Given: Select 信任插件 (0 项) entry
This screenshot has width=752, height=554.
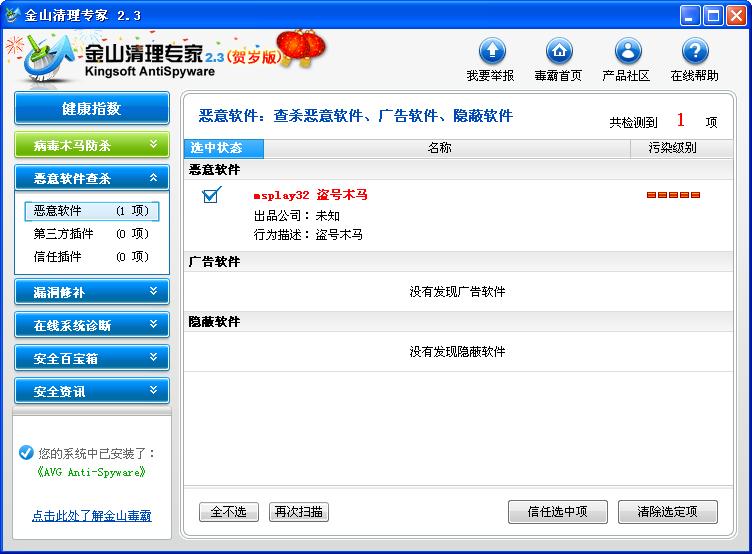Looking at the screenshot, I should coord(92,257).
